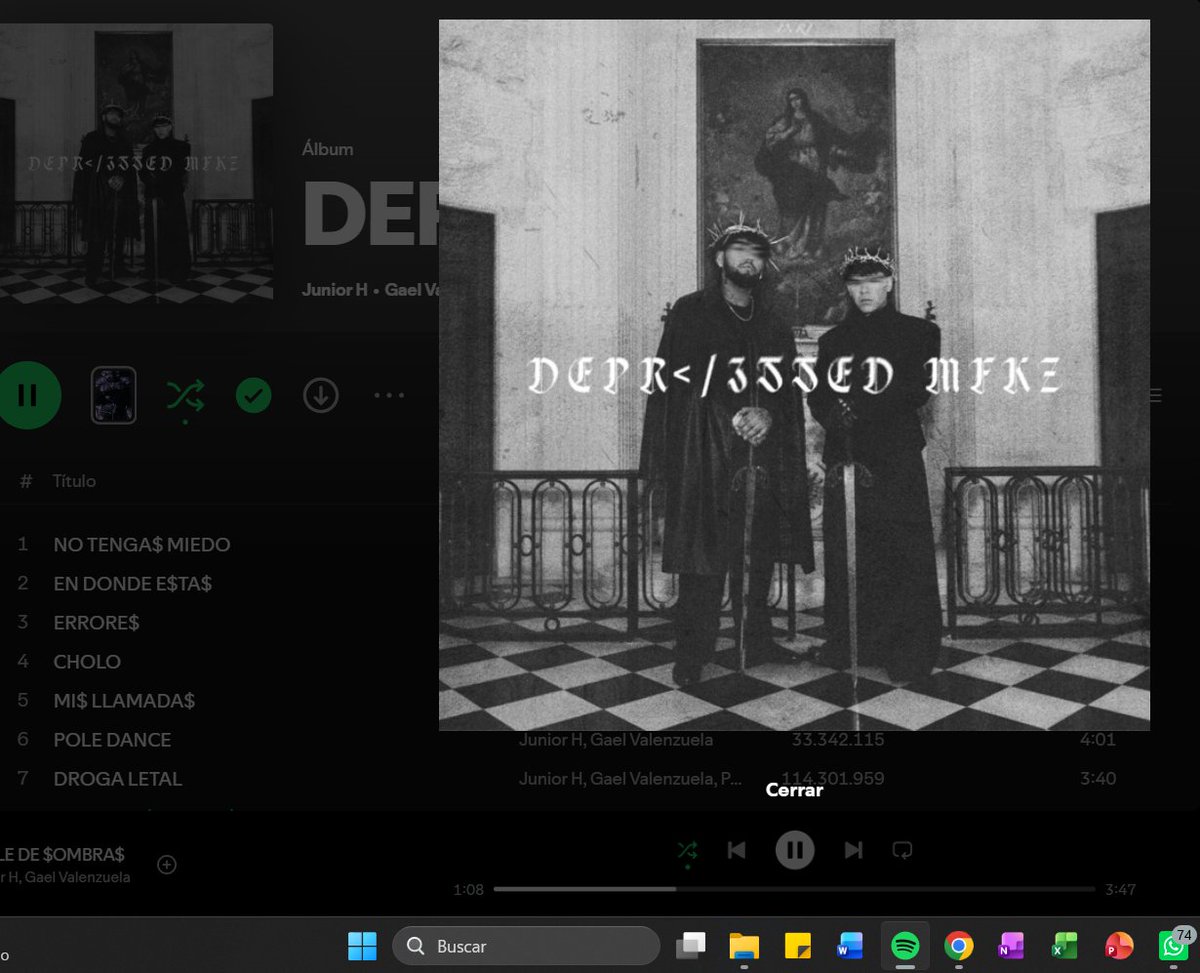Screen dimensions: 1200x973
Task: Open Sticky Notes from the taskbar
Action: 798,946
